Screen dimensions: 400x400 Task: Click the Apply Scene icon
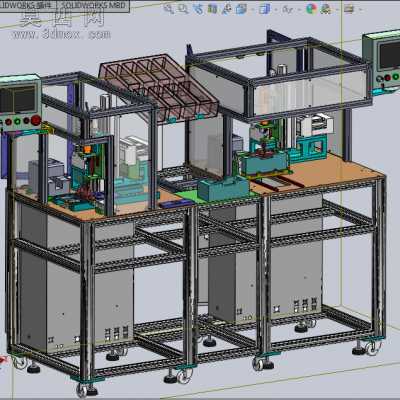click(326, 9)
